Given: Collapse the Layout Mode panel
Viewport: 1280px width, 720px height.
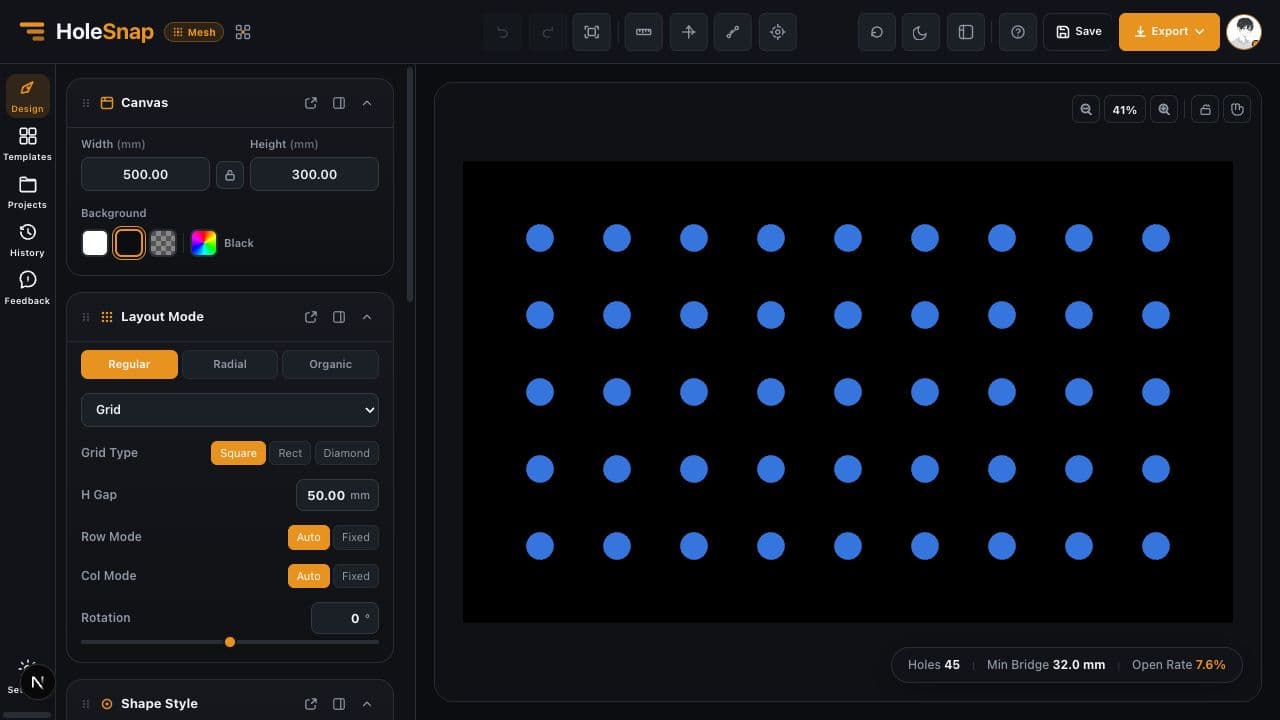Looking at the screenshot, I should (367, 317).
